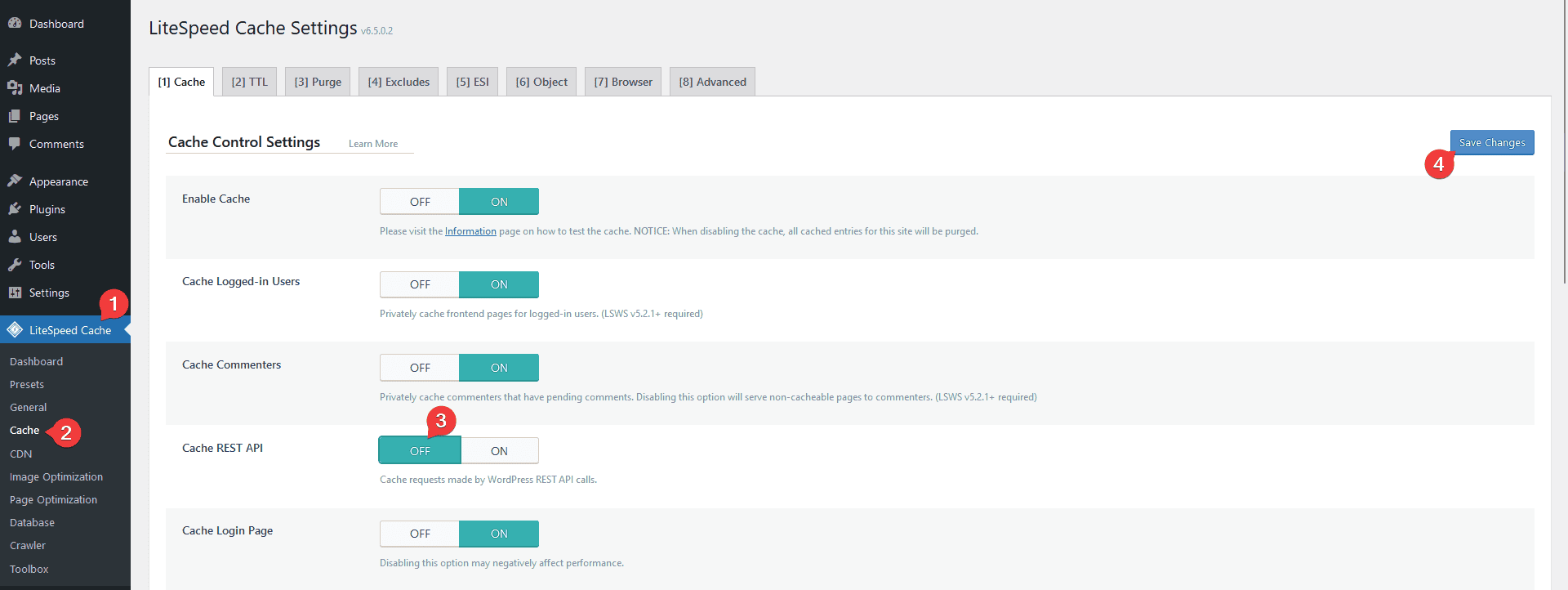The width and height of the screenshot is (1568, 590).
Task: Follow the Information page link
Action: point(470,231)
